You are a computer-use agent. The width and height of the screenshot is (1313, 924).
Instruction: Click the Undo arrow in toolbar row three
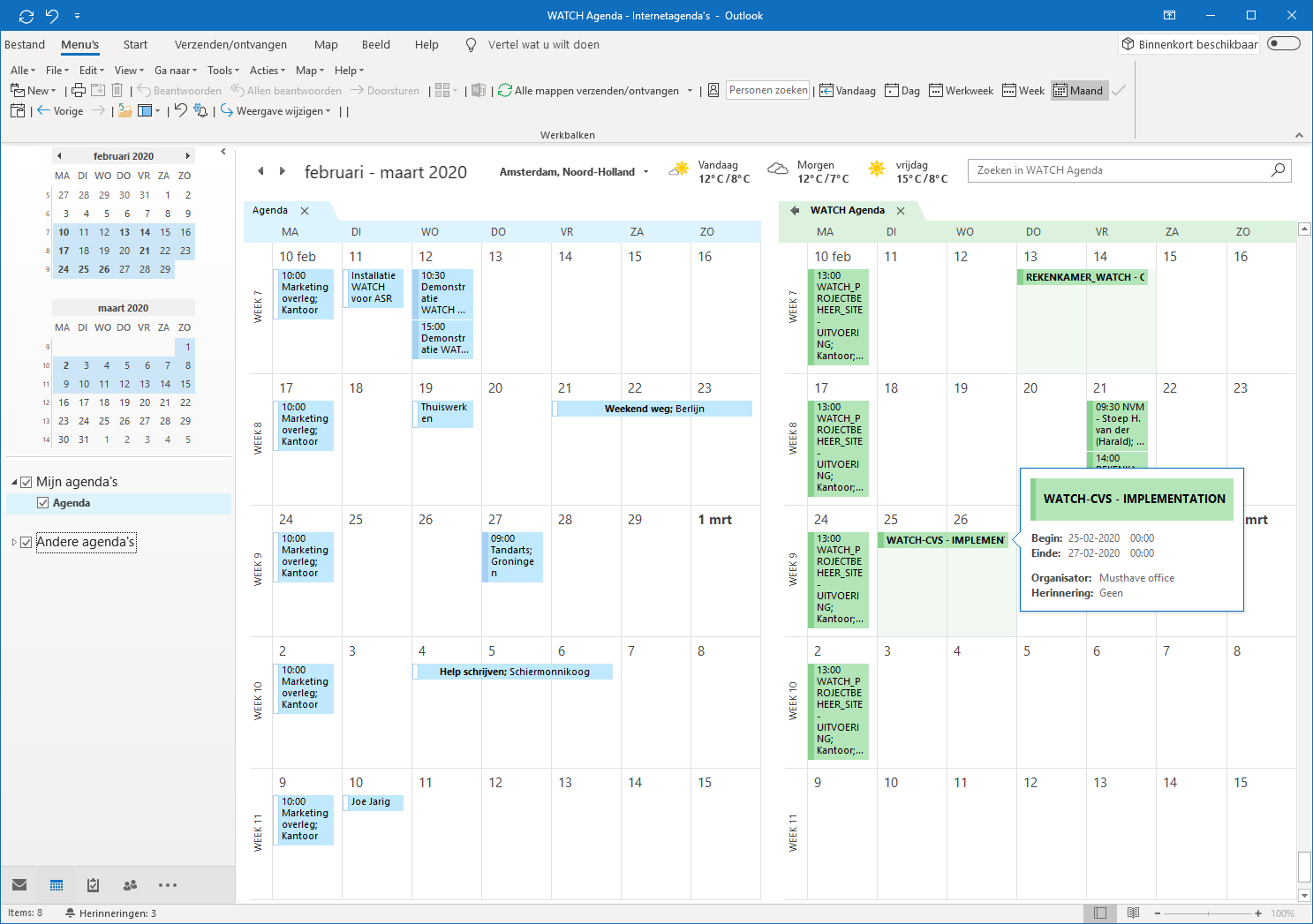pos(181,110)
